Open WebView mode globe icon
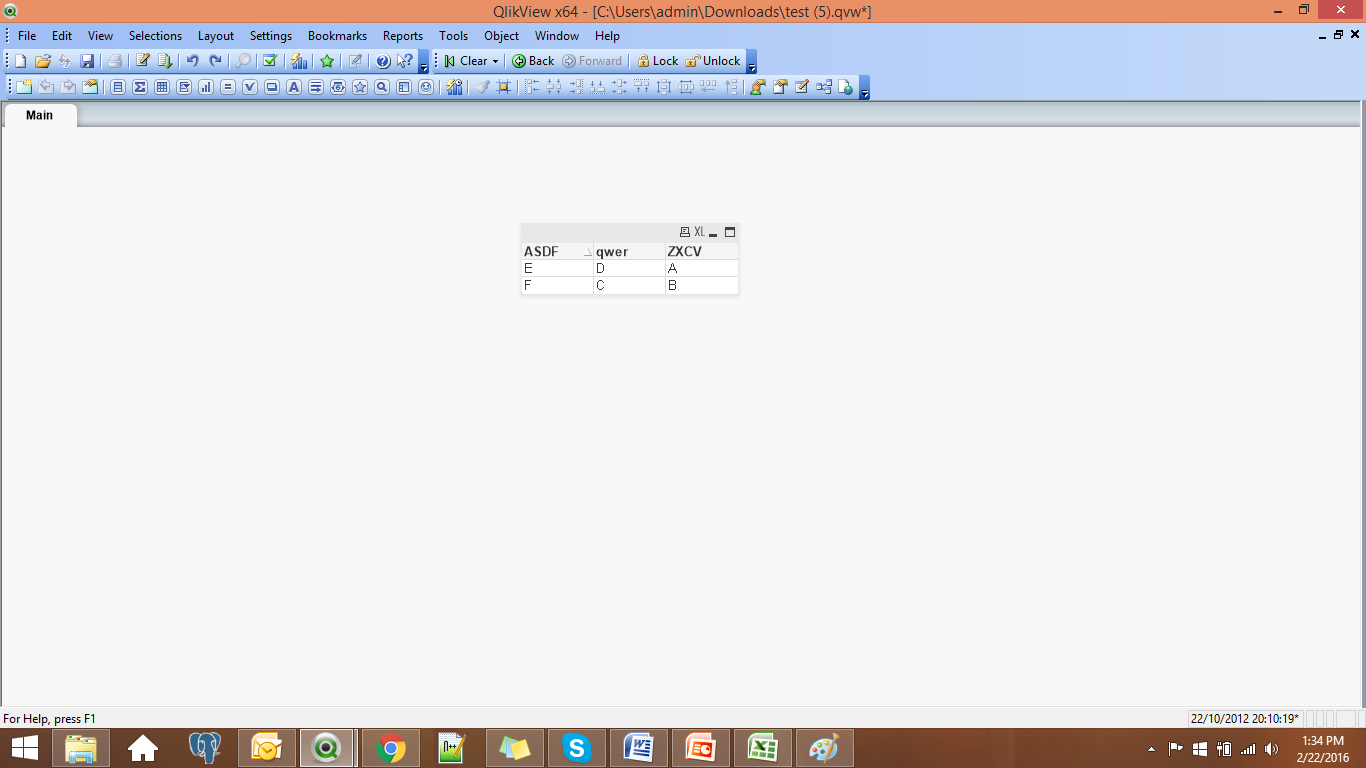This screenshot has height=768, width=1366. (x=846, y=87)
